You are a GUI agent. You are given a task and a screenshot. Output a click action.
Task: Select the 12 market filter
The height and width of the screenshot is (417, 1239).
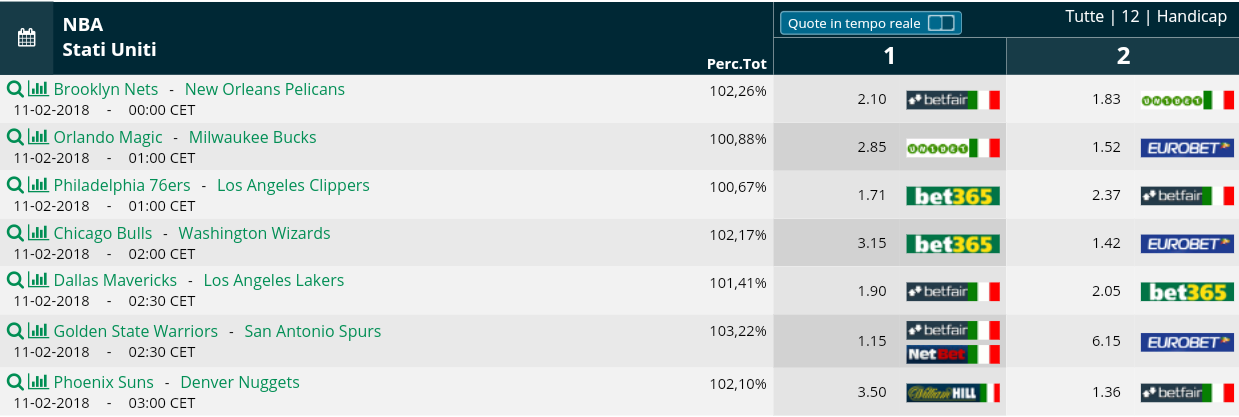pos(1130,17)
